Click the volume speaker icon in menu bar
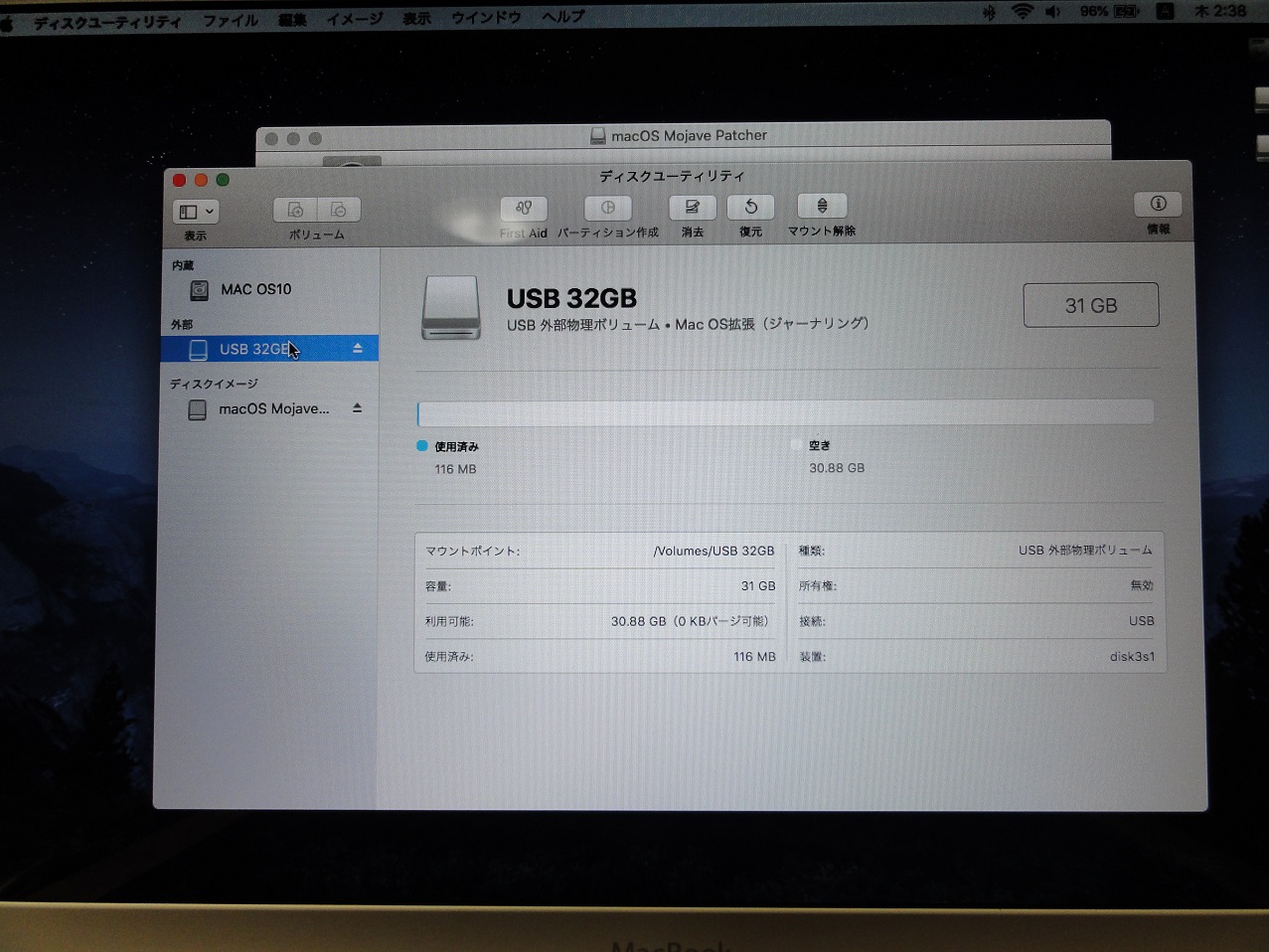 pyautogui.click(x=1053, y=12)
